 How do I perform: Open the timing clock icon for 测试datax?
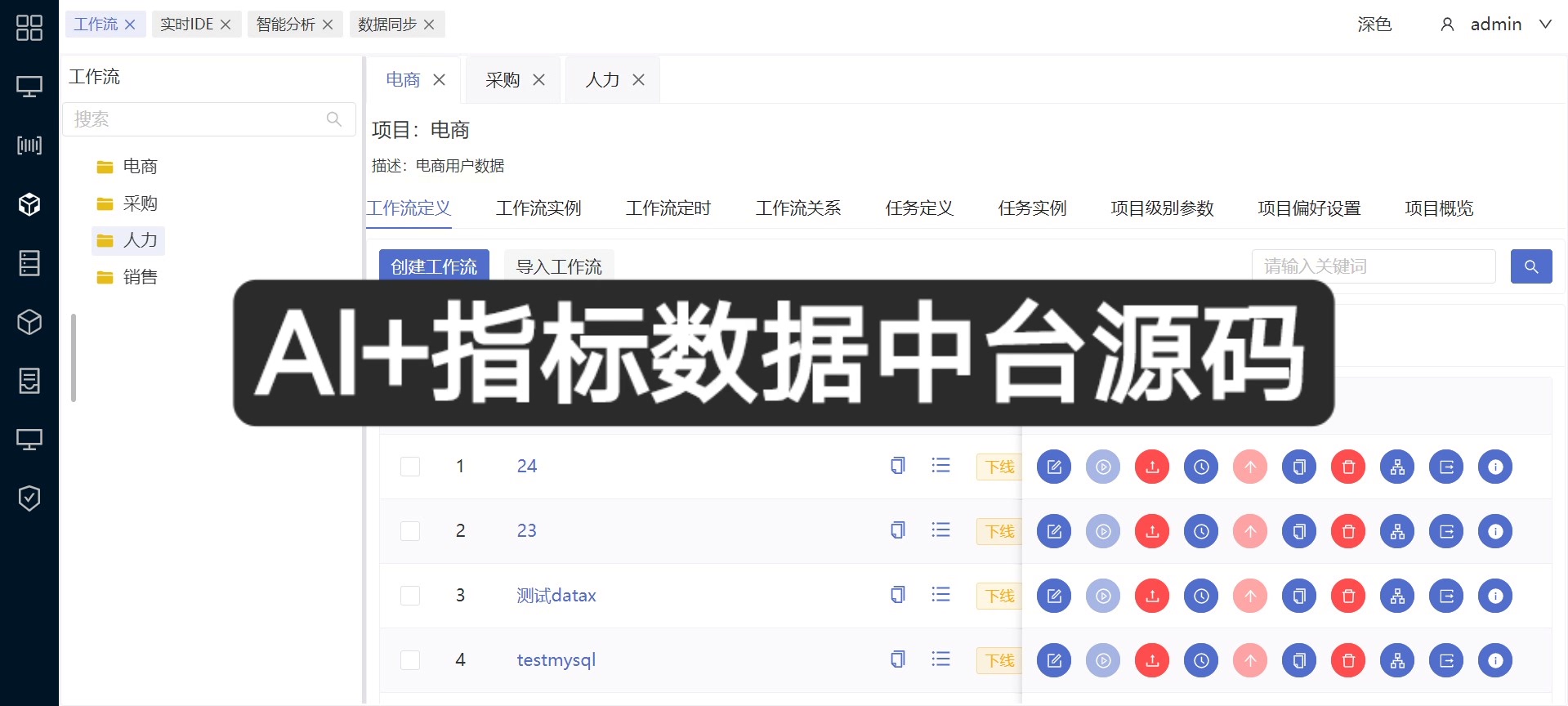click(1201, 596)
